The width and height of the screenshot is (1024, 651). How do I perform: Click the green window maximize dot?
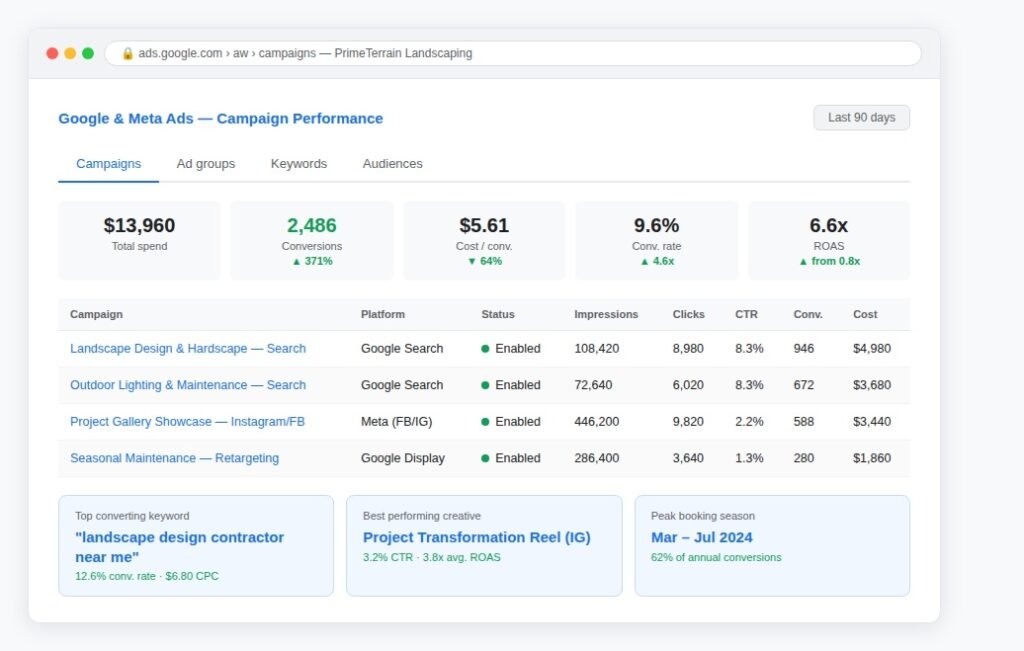coord(88,54)
